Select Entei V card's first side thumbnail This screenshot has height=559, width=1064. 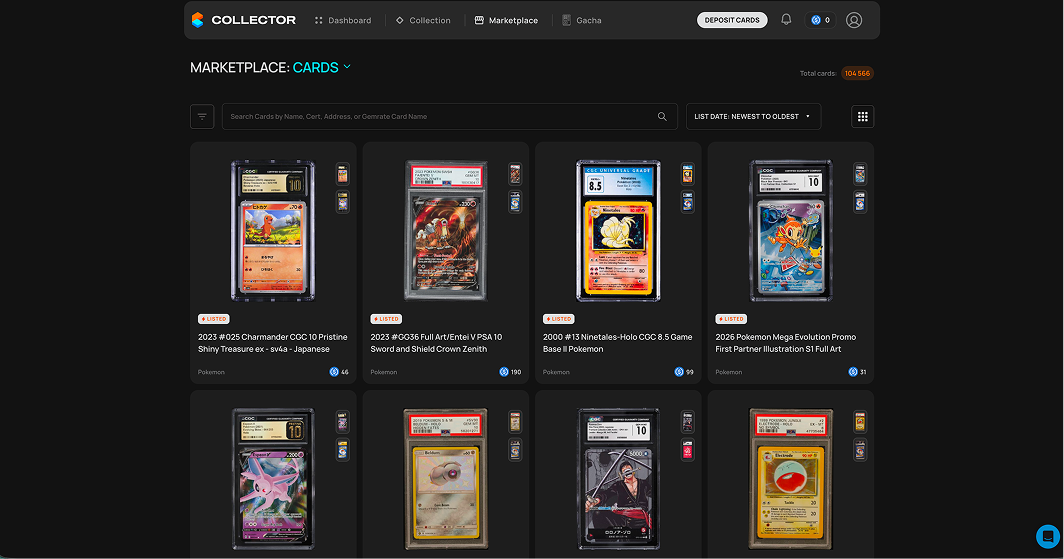point(515,174)
